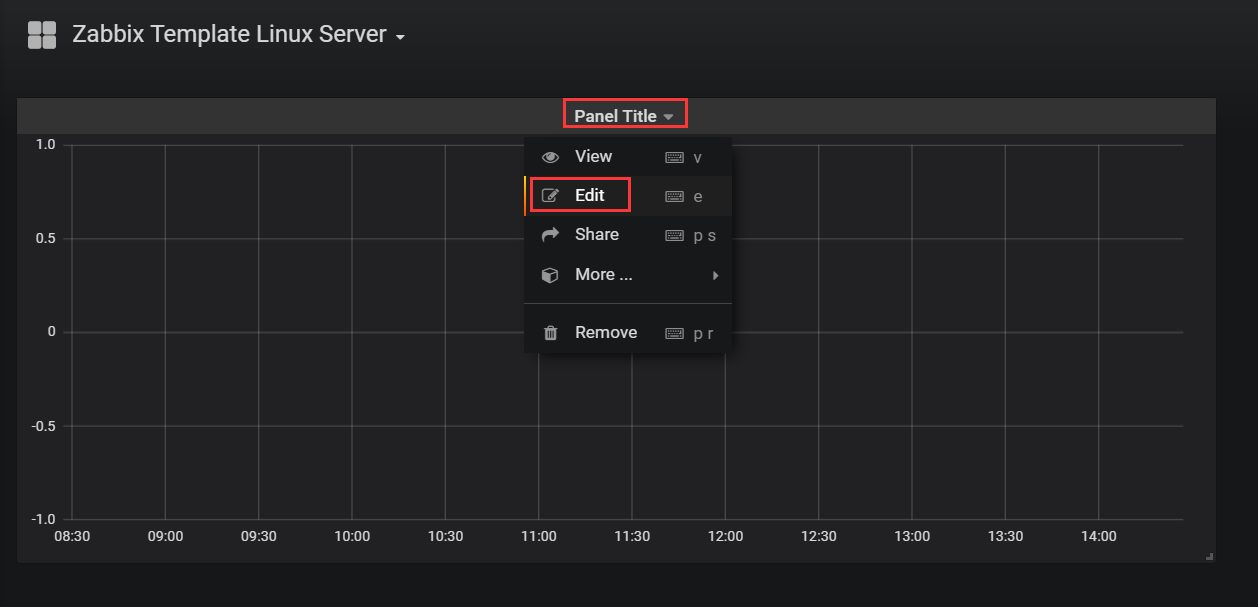Click the share arrow icon
This screenshot has width=1258, height=607.
coord(550,235)
